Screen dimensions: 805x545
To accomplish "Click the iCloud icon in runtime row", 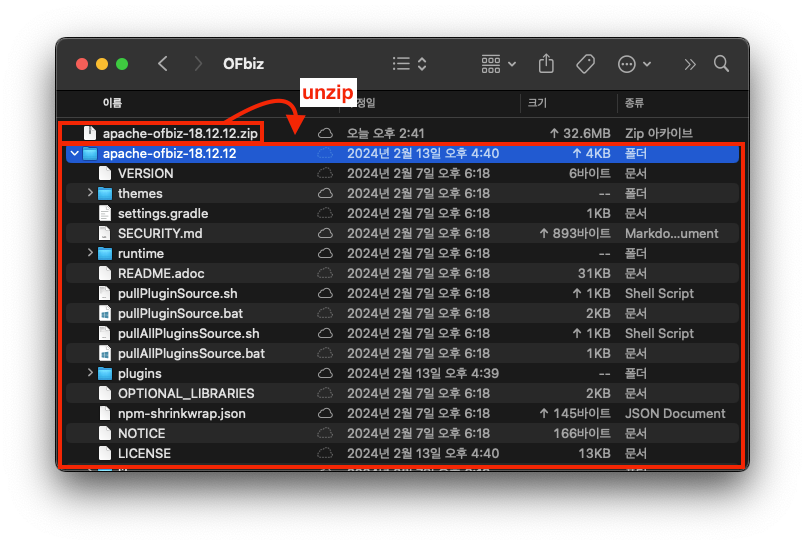I will [x=325, y=254].
